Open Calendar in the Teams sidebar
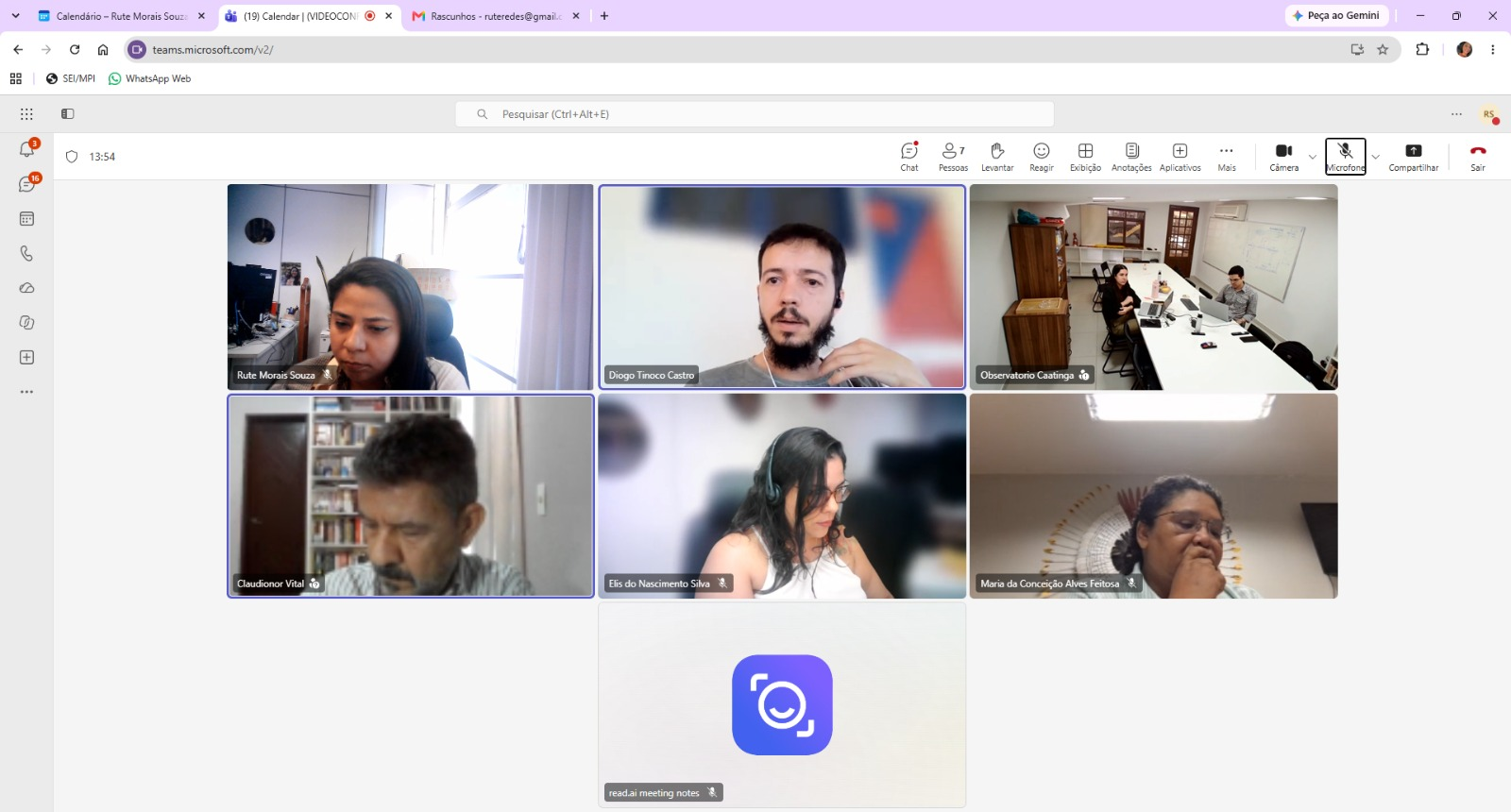Image resolution: width=1511 pixels, height=812 pixels. 26,219
